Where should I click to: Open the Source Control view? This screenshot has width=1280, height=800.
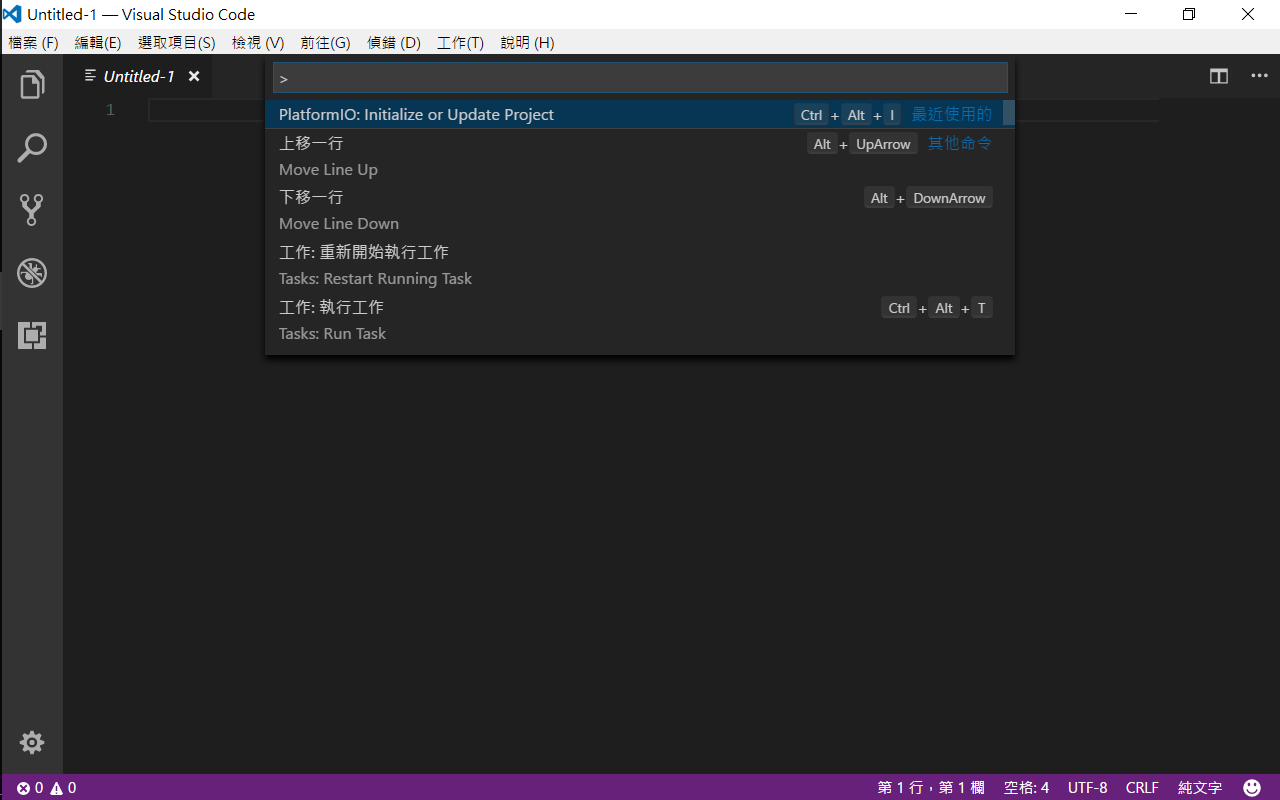(x=31, y=210)
